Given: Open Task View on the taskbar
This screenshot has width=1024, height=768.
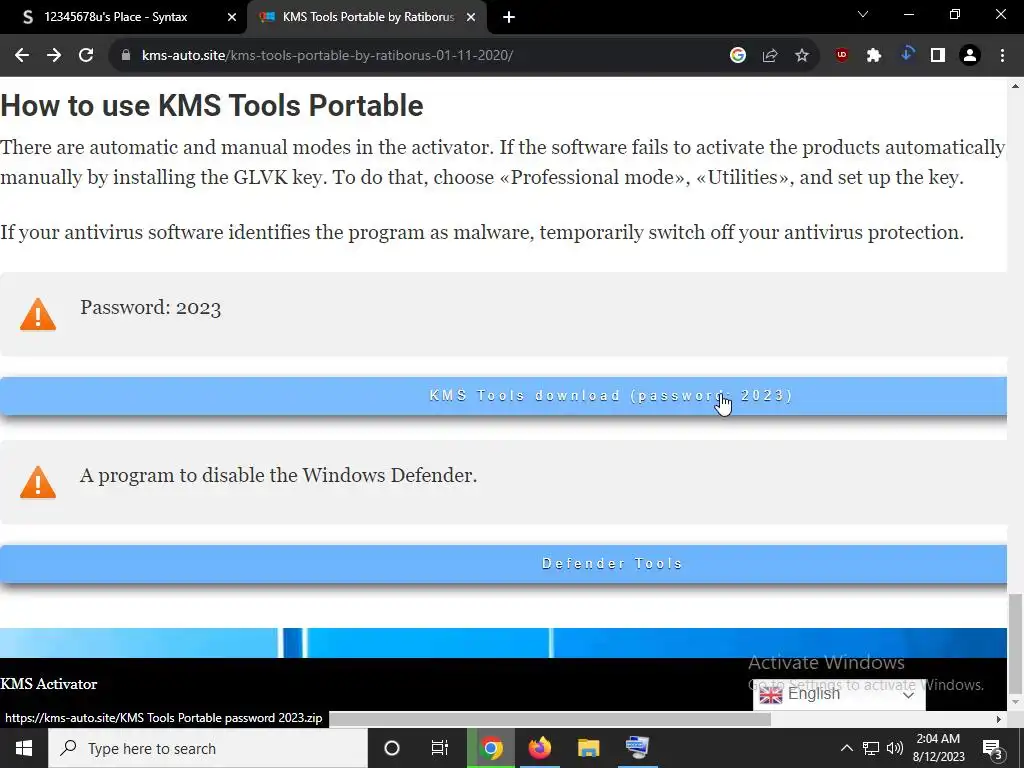Looking at the screenshot, I should click(x=440, y=748).
